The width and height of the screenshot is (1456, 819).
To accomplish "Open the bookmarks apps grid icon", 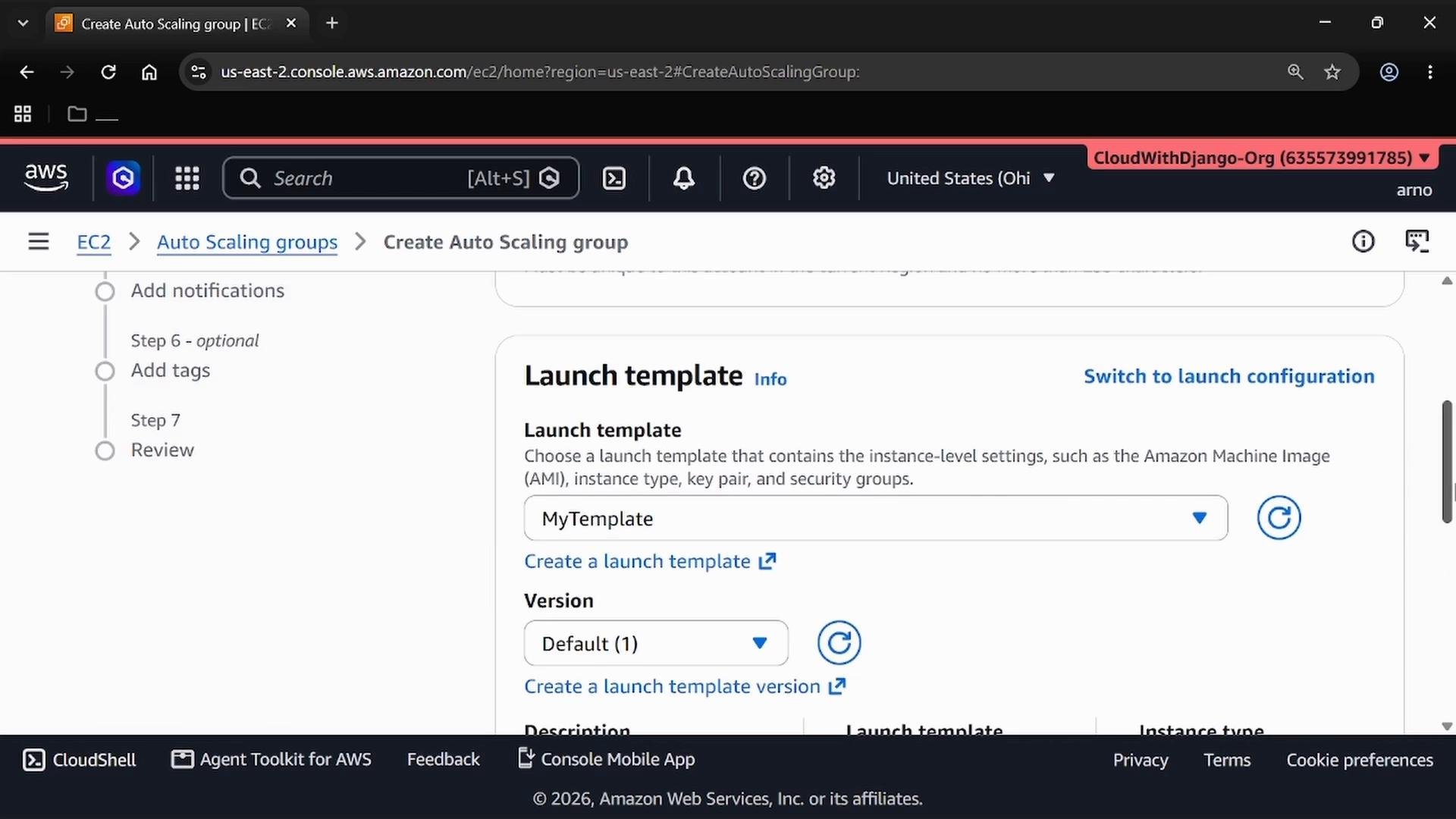I will tap(23, 114).
